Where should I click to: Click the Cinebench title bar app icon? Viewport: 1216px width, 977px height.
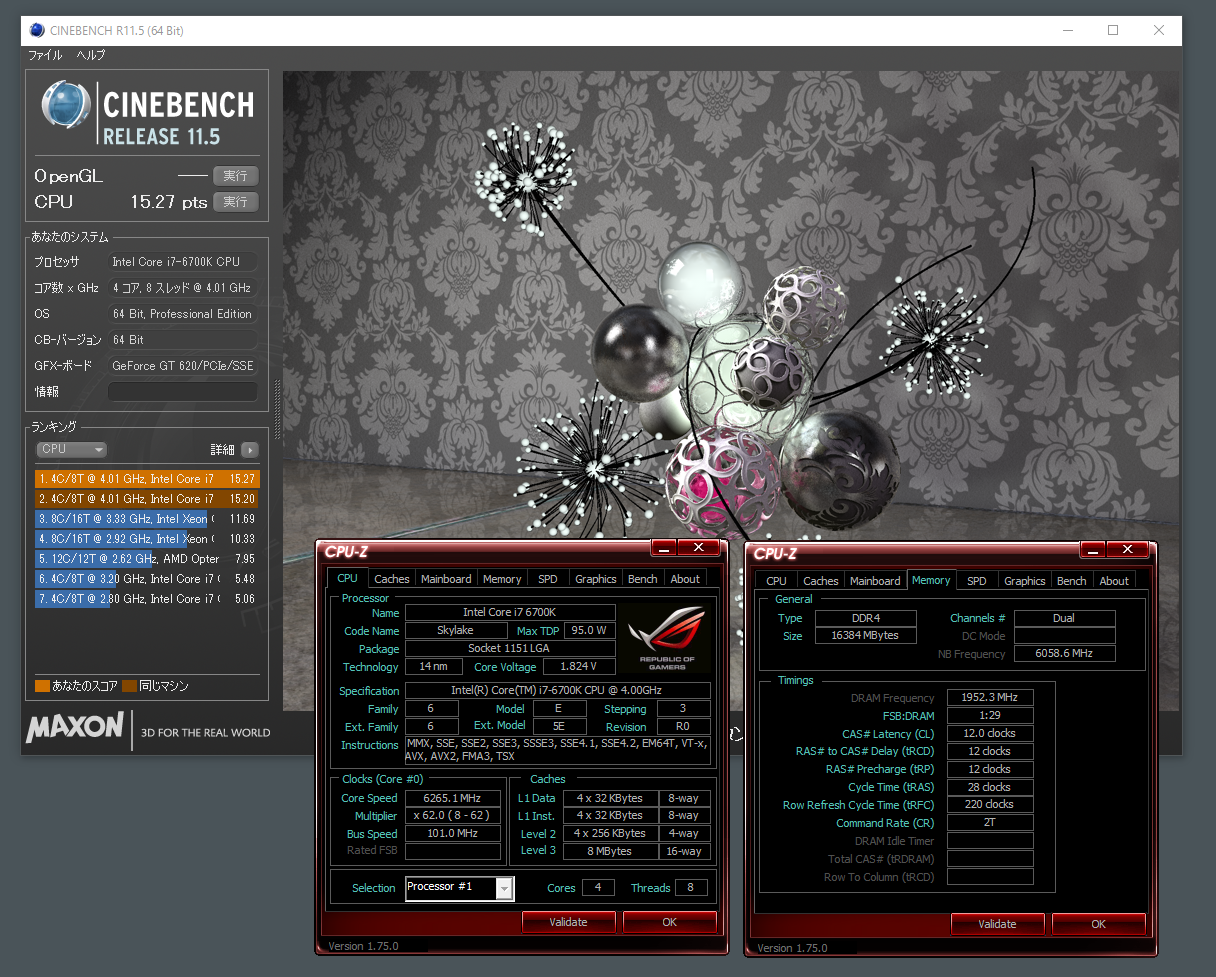click(x=37, y=30)
